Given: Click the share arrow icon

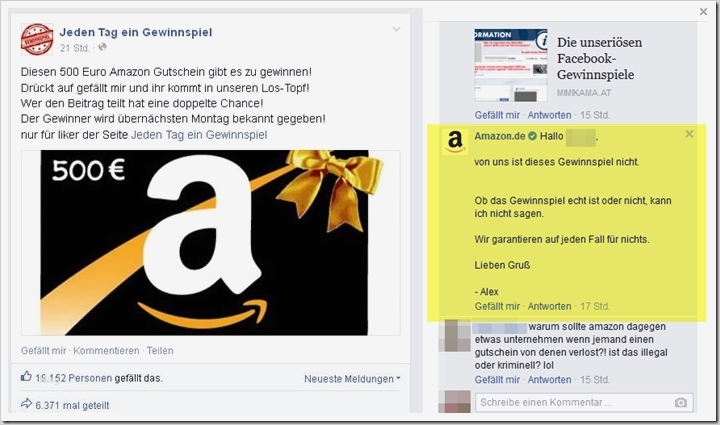Looking at the screenshot, I should pyautogui.click(x=26, y=404).
